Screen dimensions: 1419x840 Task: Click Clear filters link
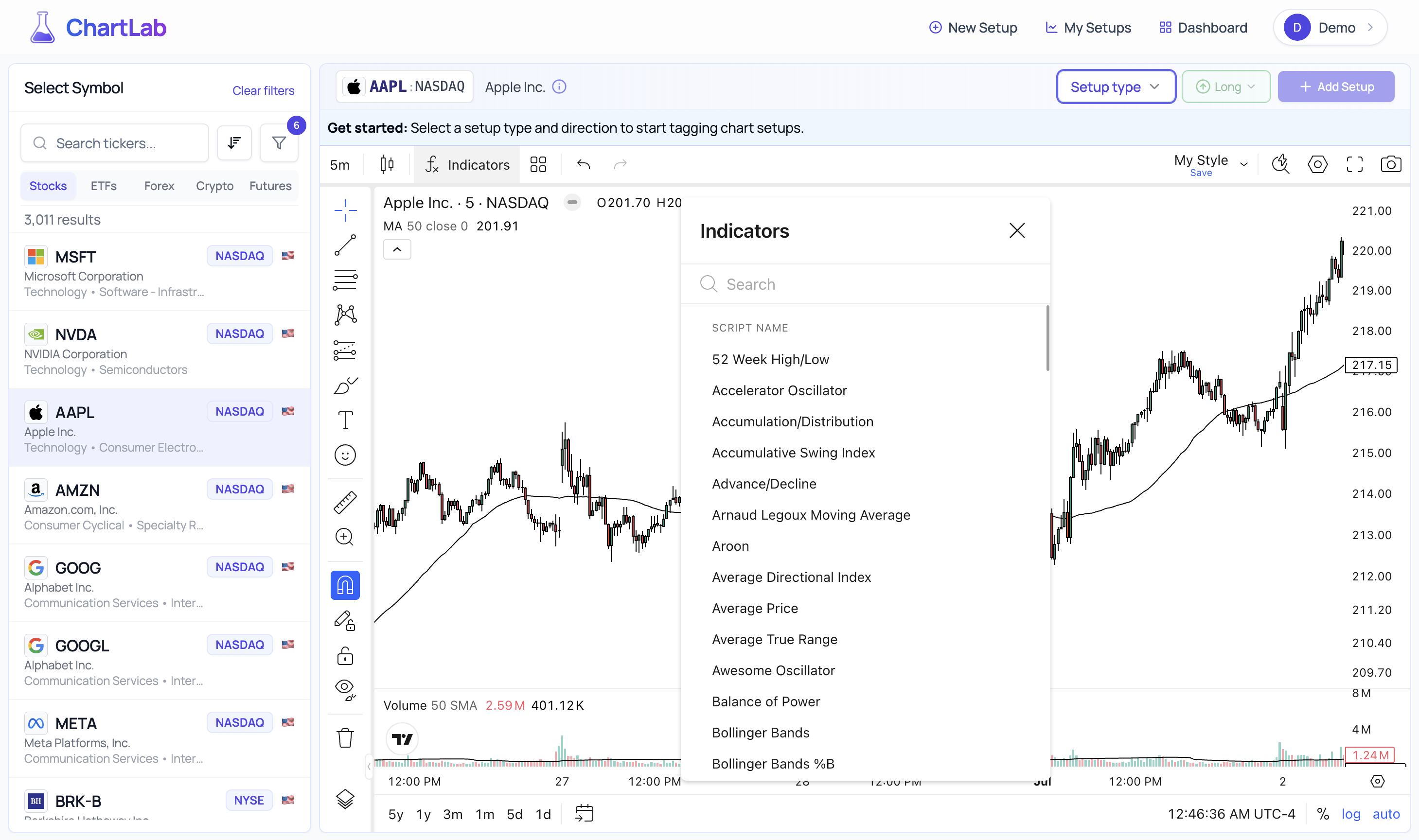pyautogui.click(x=263, y=90)
